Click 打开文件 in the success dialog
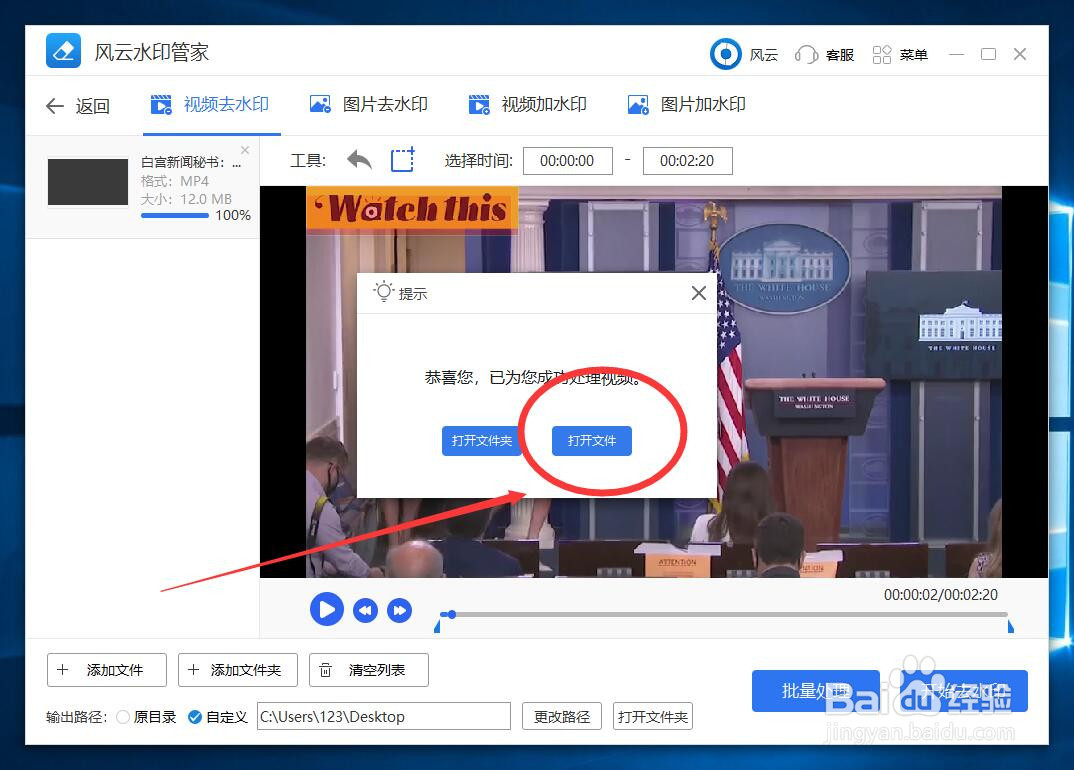 point(591,440)
